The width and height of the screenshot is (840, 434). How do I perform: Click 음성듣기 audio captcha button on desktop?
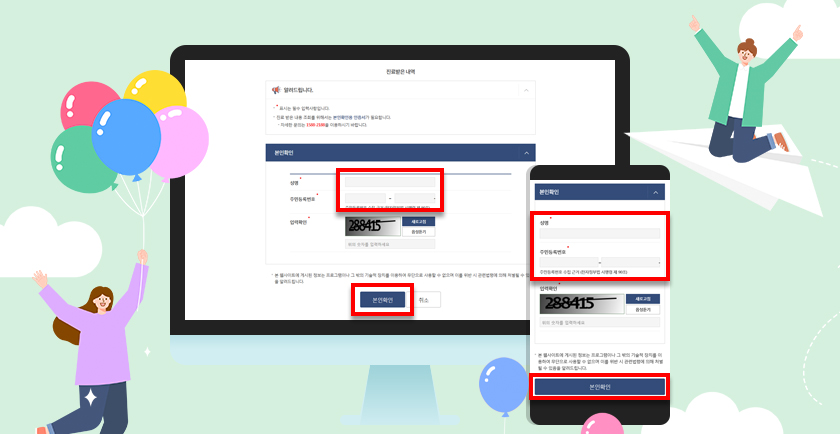coord(418,232)
